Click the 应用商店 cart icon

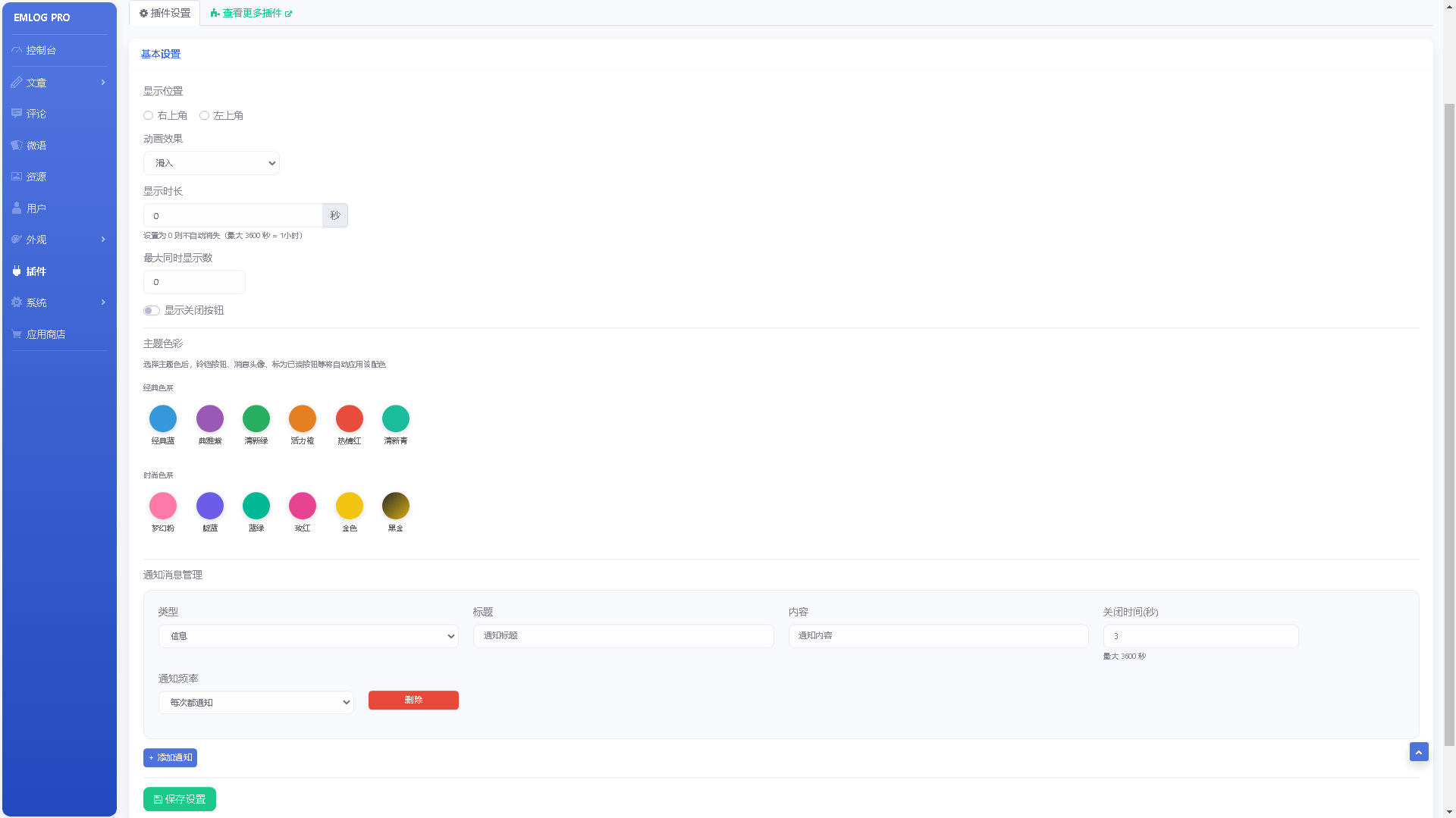click(x=17, y=334)
